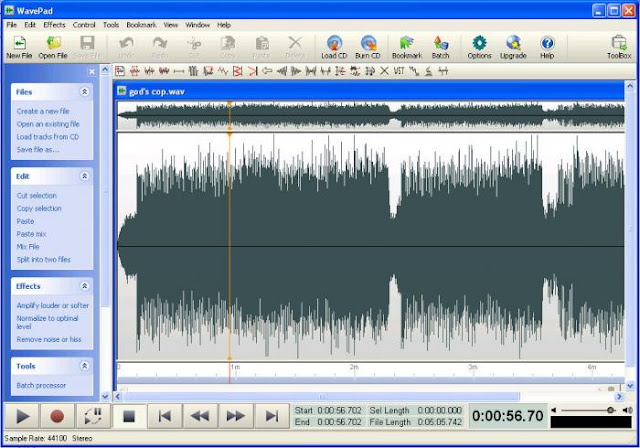Click the Upgrade toolbar icon
640x448 pixels.
click(513, 47)
